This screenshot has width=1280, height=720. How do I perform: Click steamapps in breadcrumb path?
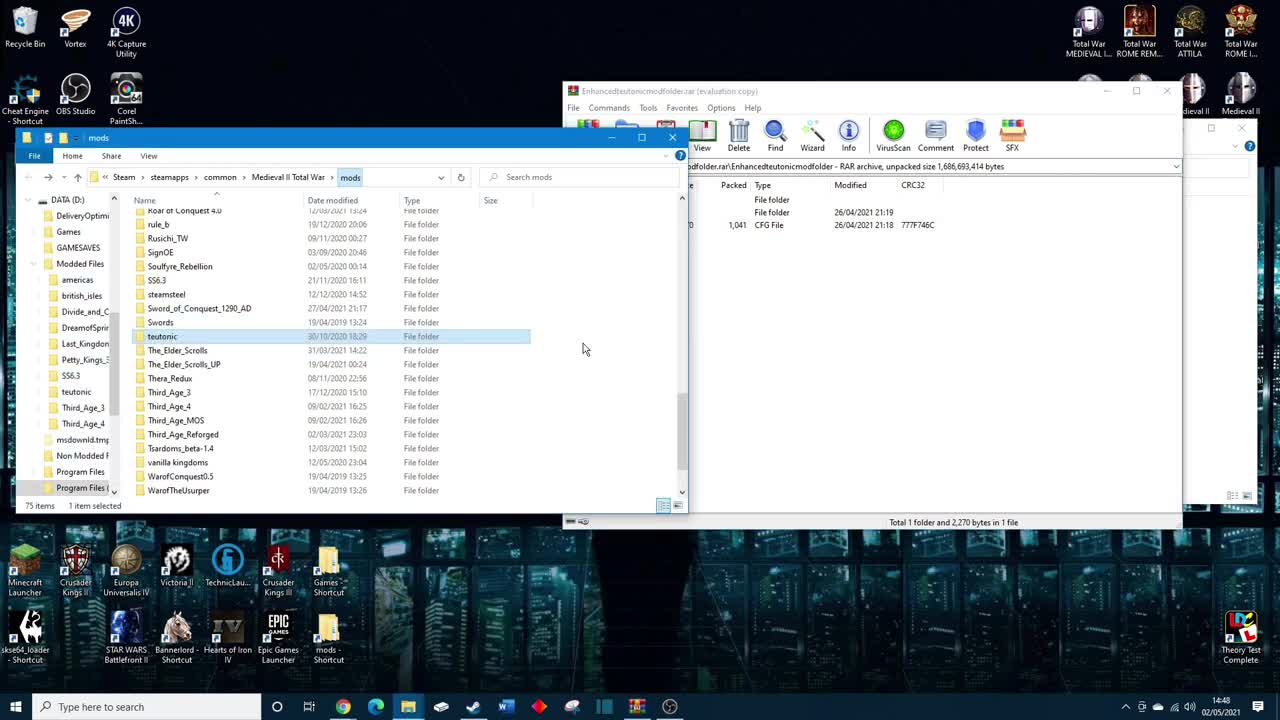coord(169,177)
